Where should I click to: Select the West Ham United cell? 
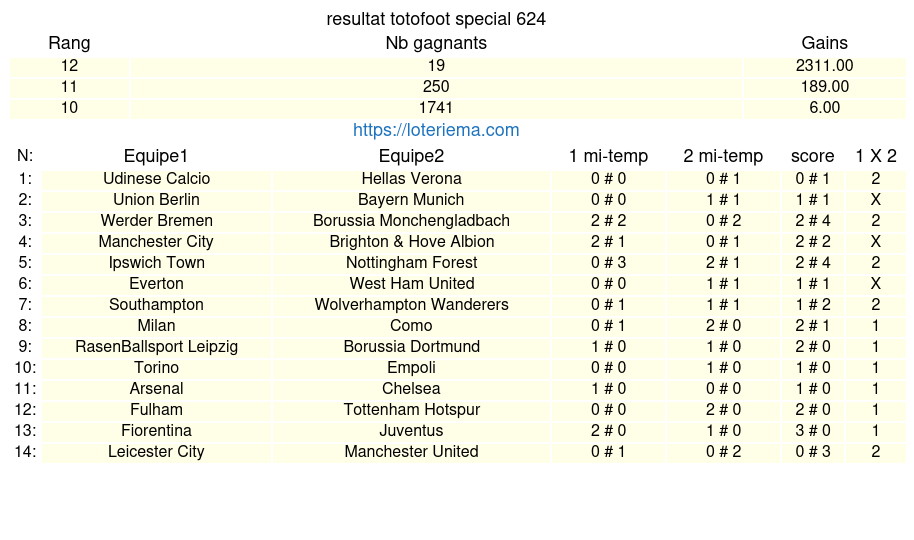pyautogui.click(x=411, y=284)
